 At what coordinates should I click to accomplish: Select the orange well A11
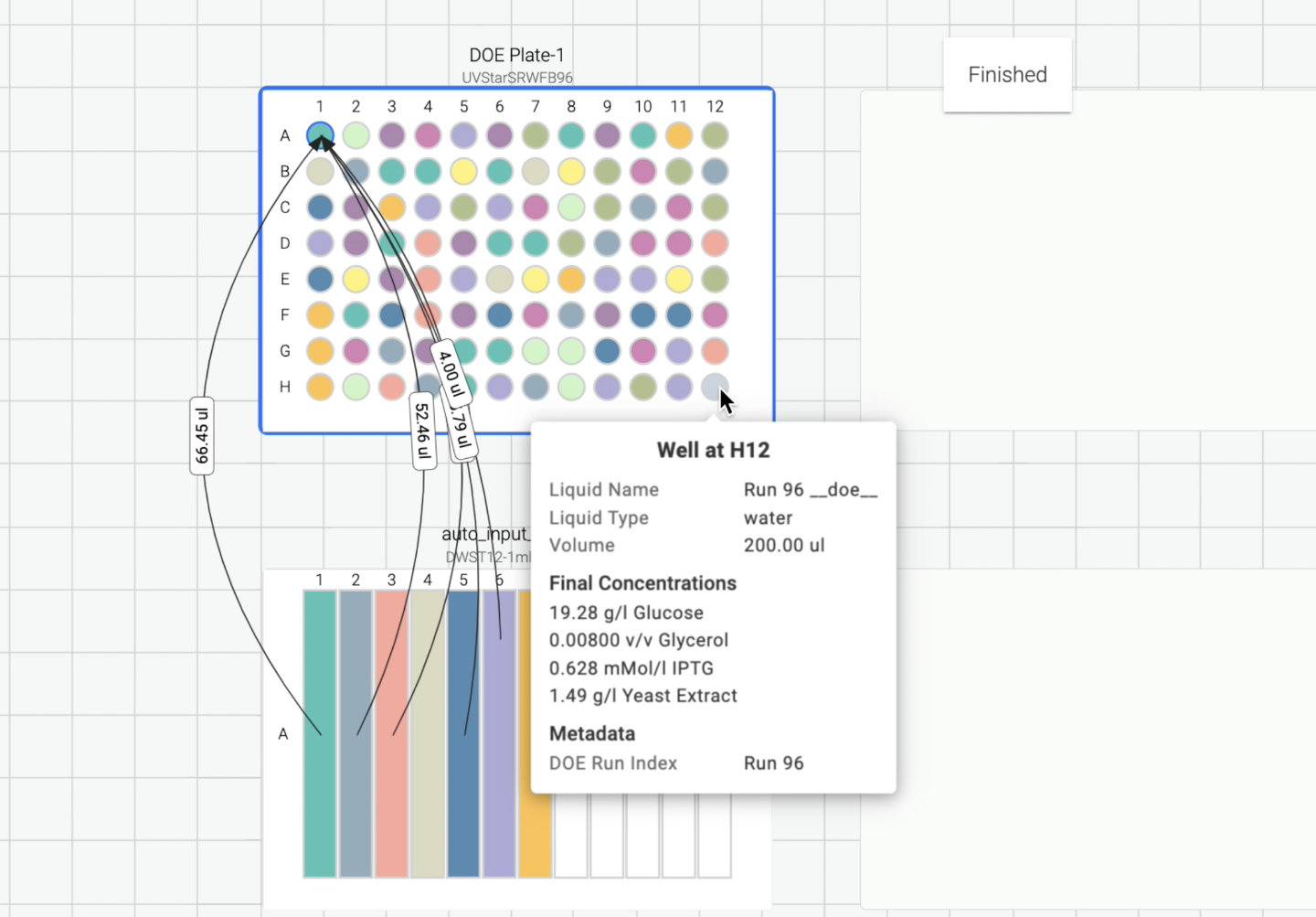(x=679, y=135)
